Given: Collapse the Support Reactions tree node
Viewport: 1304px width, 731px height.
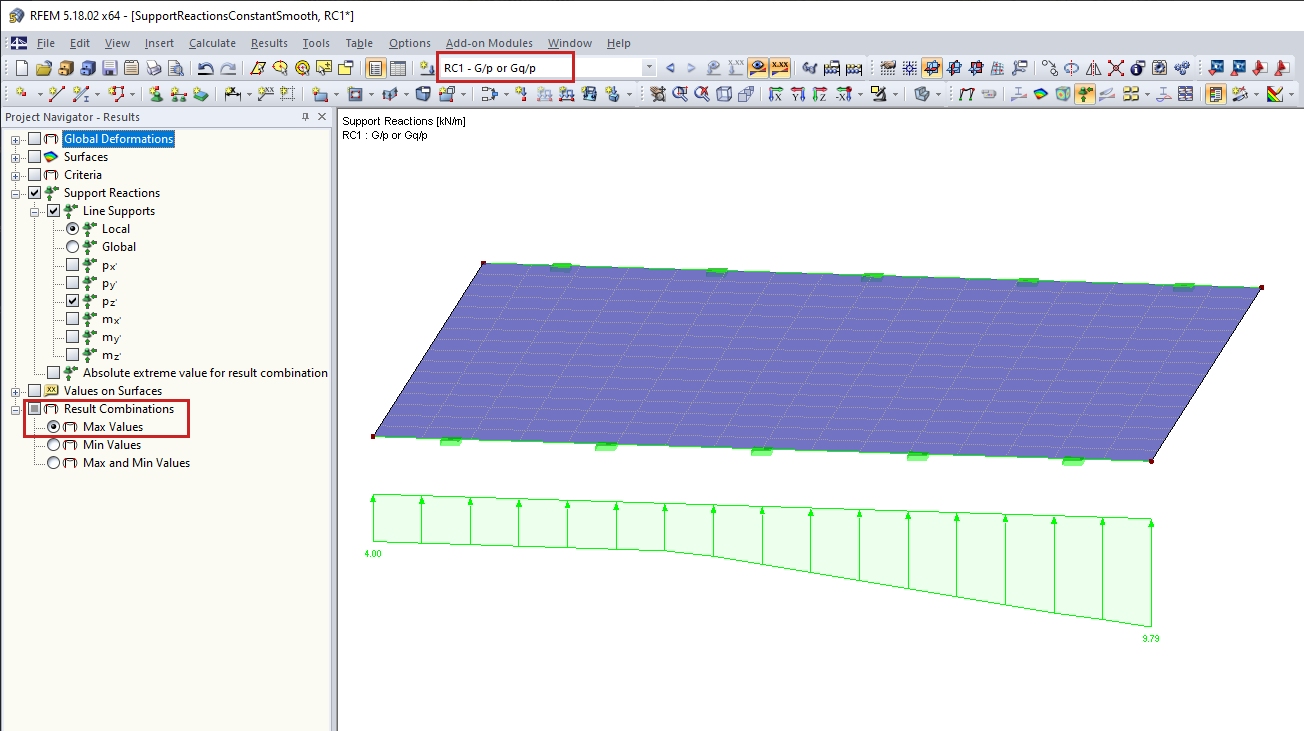Looking at the screenshot, I should click(16, 193).
